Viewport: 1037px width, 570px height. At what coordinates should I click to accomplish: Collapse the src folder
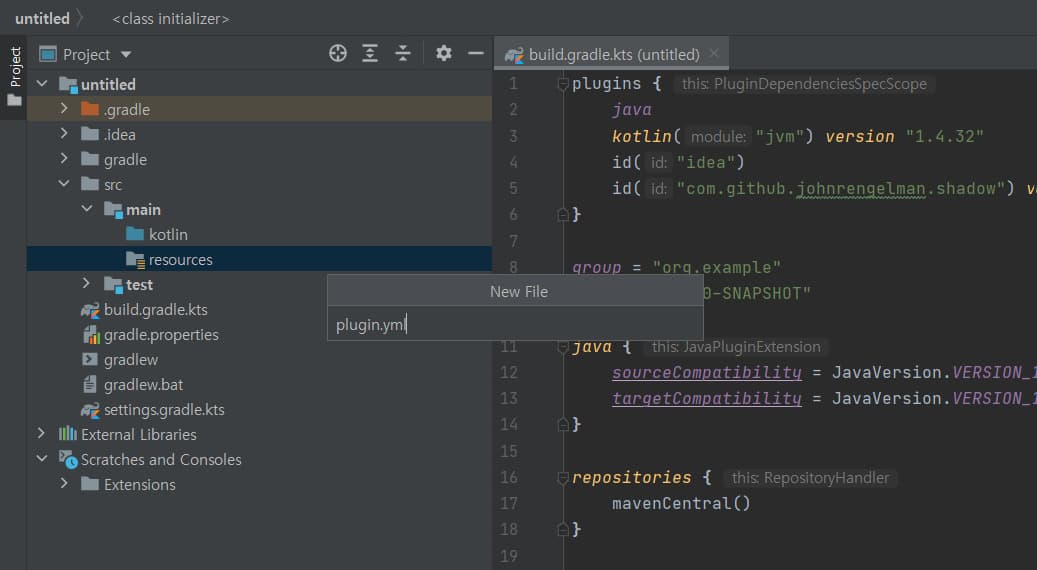pyautogui.click(x=64, y=184)
